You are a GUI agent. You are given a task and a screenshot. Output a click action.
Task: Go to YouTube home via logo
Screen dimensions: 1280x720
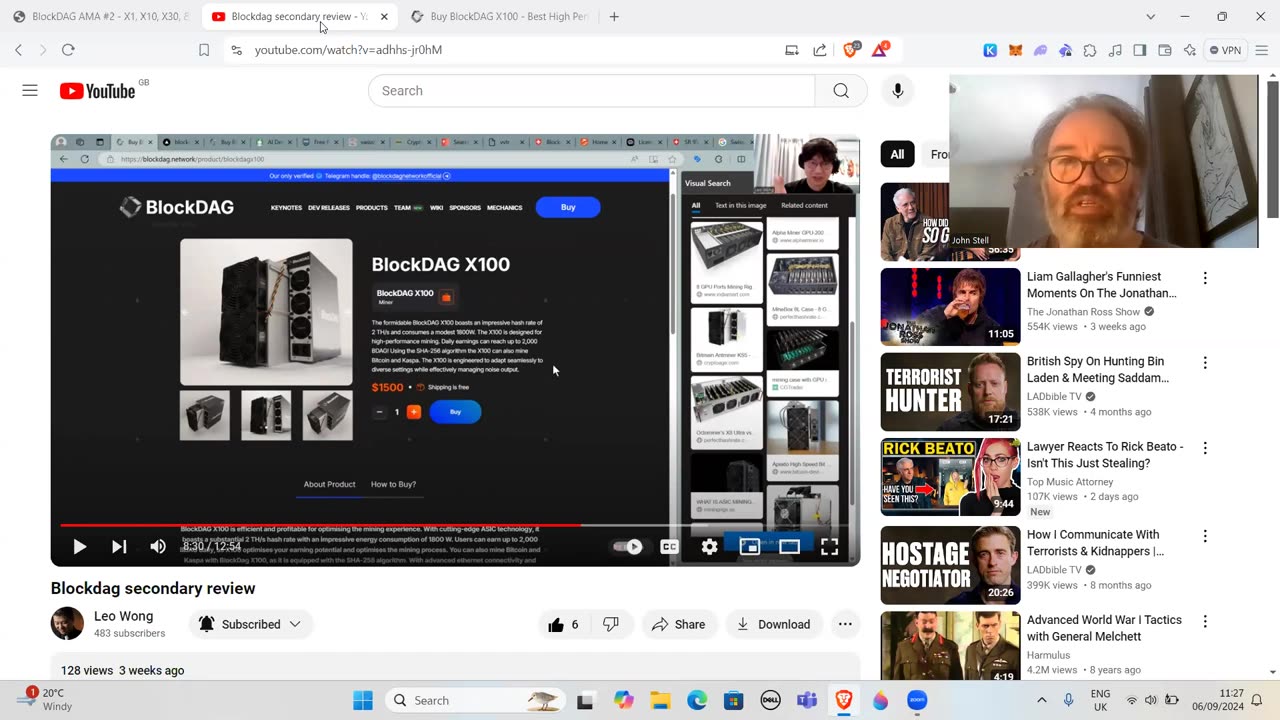(x=97, y=91)
